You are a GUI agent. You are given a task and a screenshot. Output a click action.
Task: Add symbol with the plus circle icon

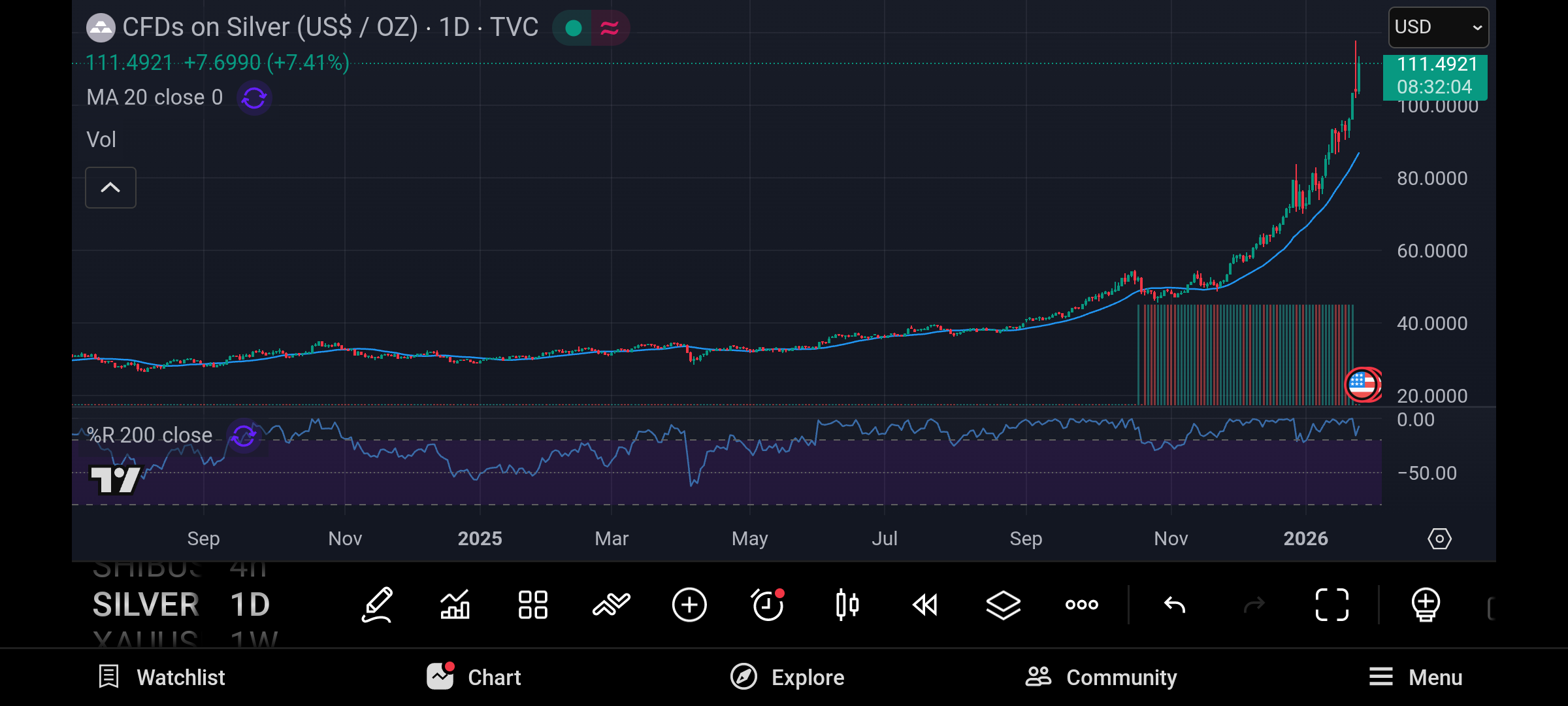click(x=689, y=605)
